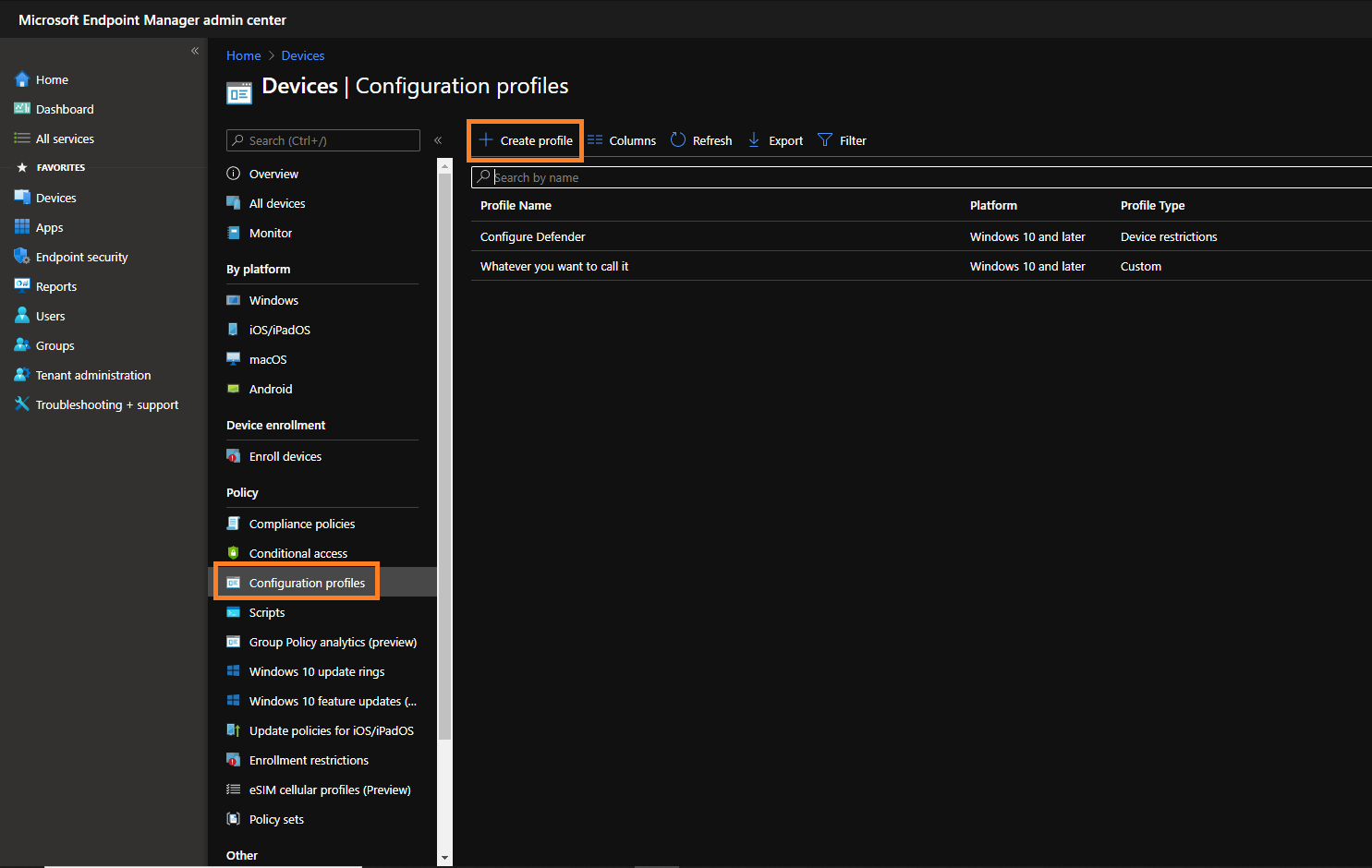Image resolution: width=1372 pixels, height=868 pixels.
Task: Click the Conditional access shield icon
Action: coord(234,553)
